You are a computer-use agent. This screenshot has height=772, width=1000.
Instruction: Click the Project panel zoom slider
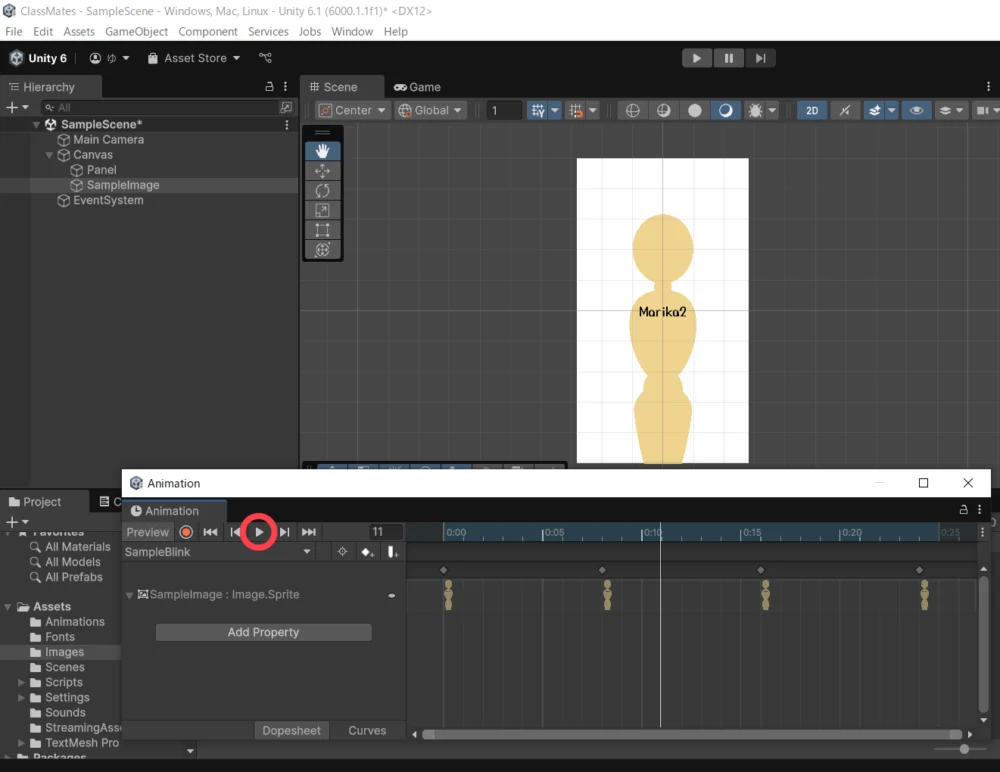pos(964,749)
